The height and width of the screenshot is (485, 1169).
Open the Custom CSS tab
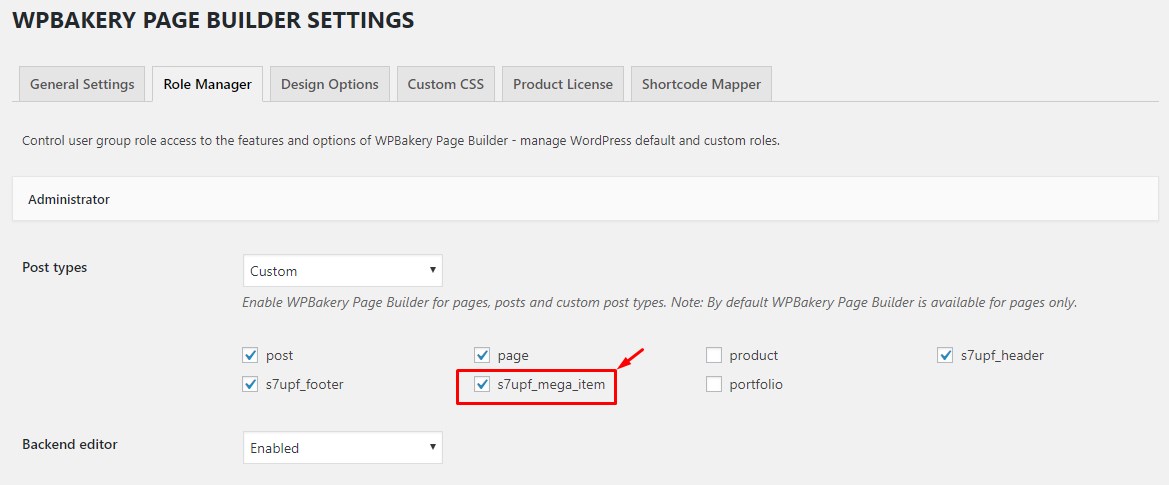445,84
